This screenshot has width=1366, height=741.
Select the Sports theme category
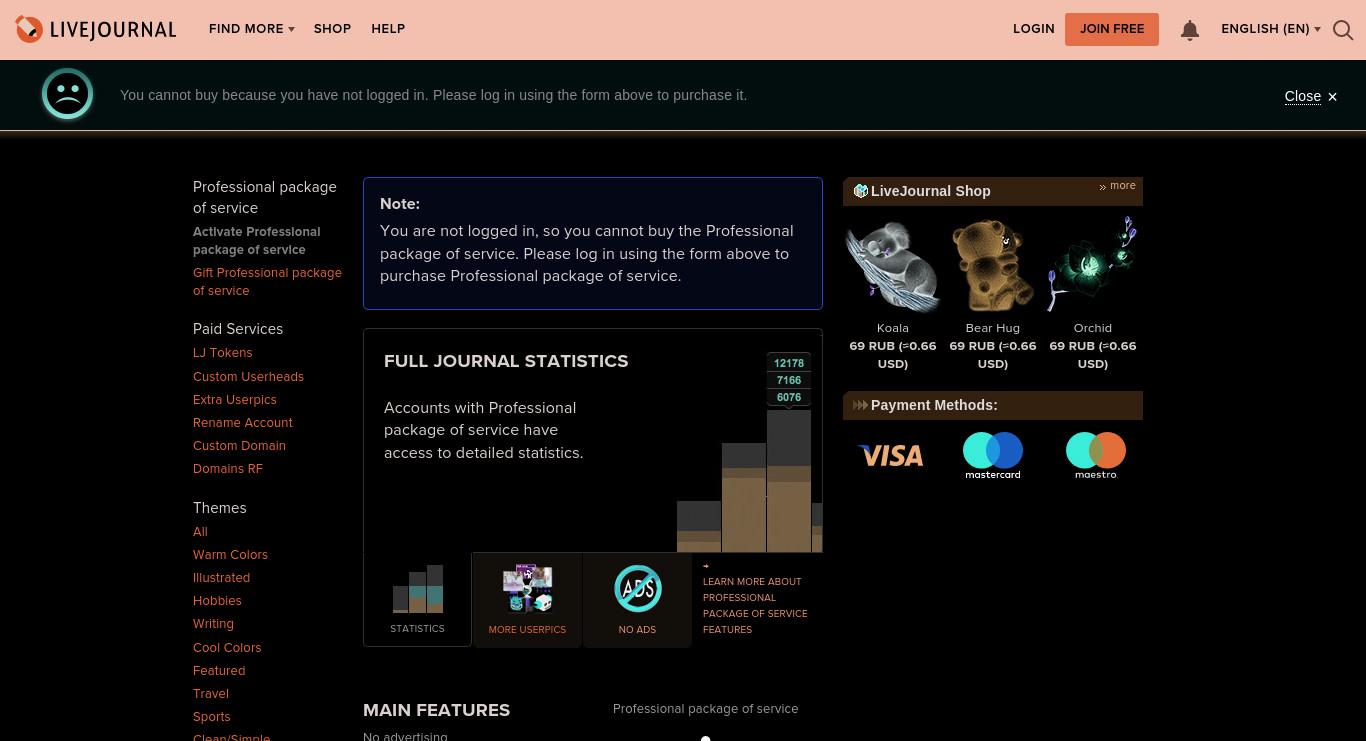211,717
